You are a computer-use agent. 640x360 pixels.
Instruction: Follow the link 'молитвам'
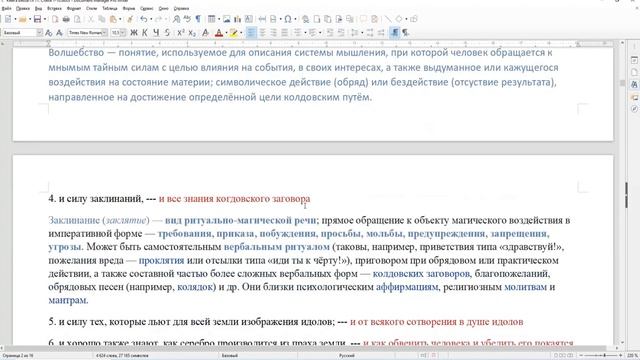coord(525,287)
